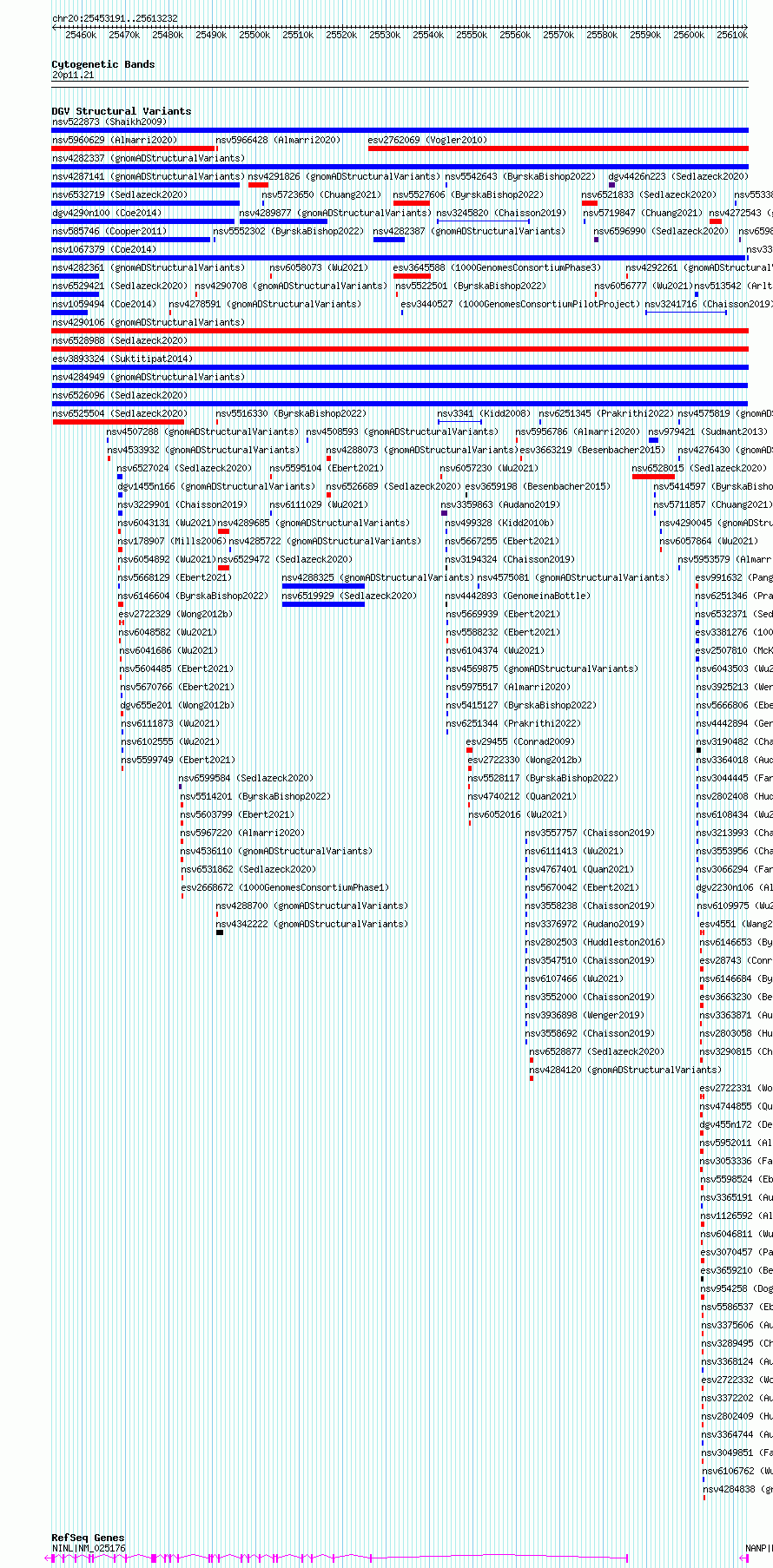Open variant nsv1067379 (Coe2014)
Viewport: 773px width, 1568px height.
pos(104,249)
